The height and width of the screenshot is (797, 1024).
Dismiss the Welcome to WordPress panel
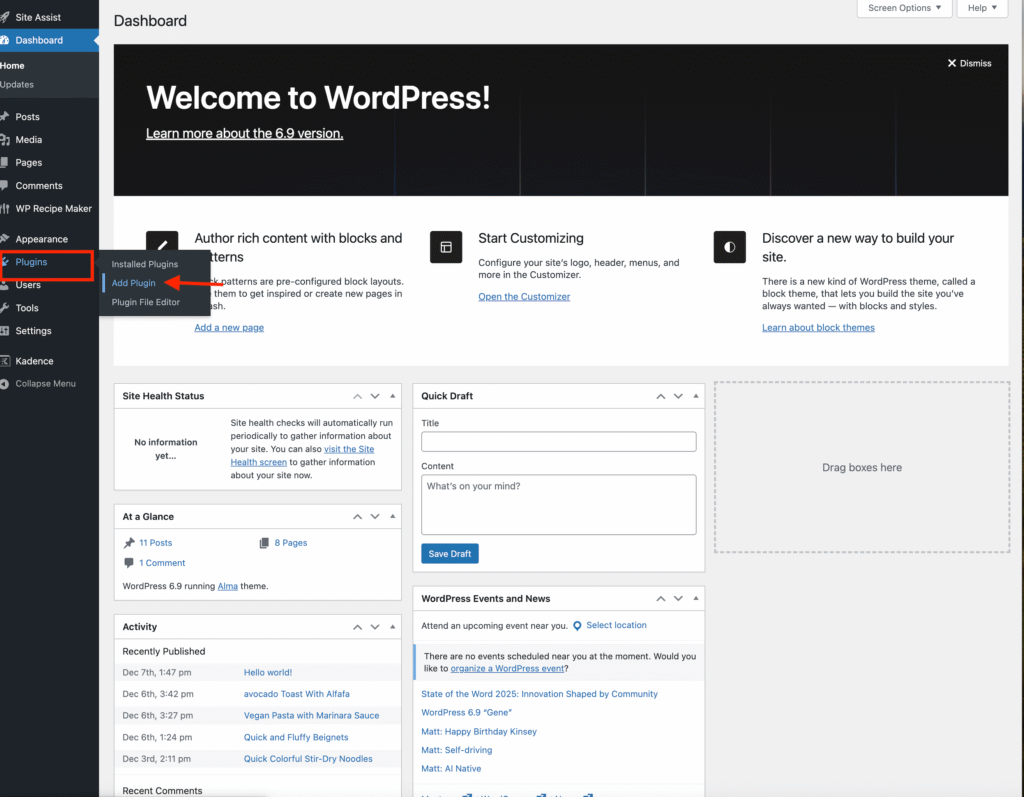(969, 63)
